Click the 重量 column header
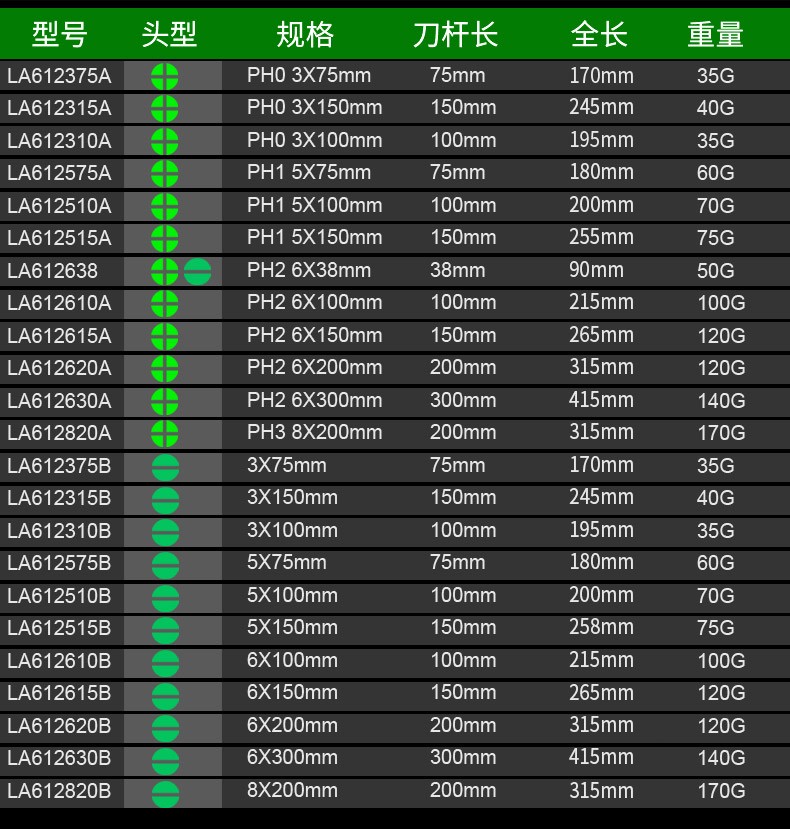This screenshot has width=790, height=829. tap(715, 34)
